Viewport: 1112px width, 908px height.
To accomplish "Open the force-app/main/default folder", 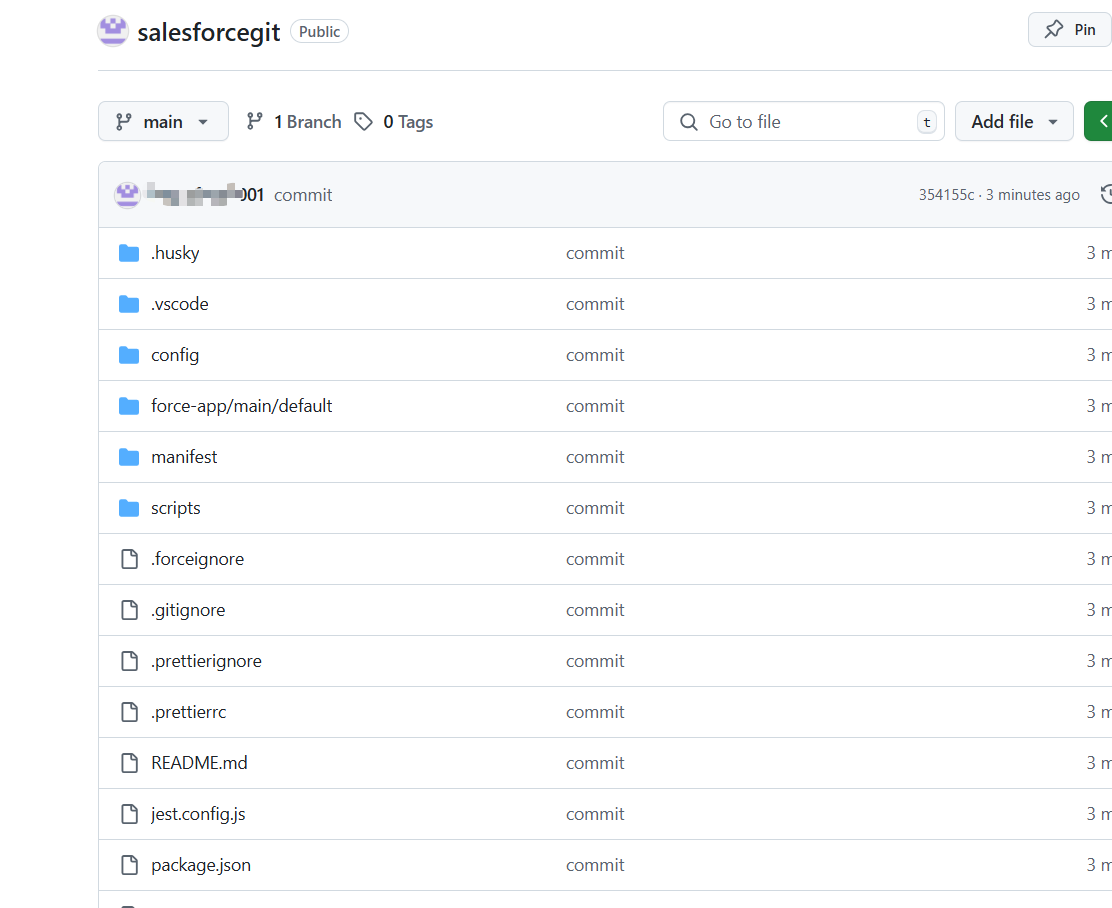I will click(241, 406).
